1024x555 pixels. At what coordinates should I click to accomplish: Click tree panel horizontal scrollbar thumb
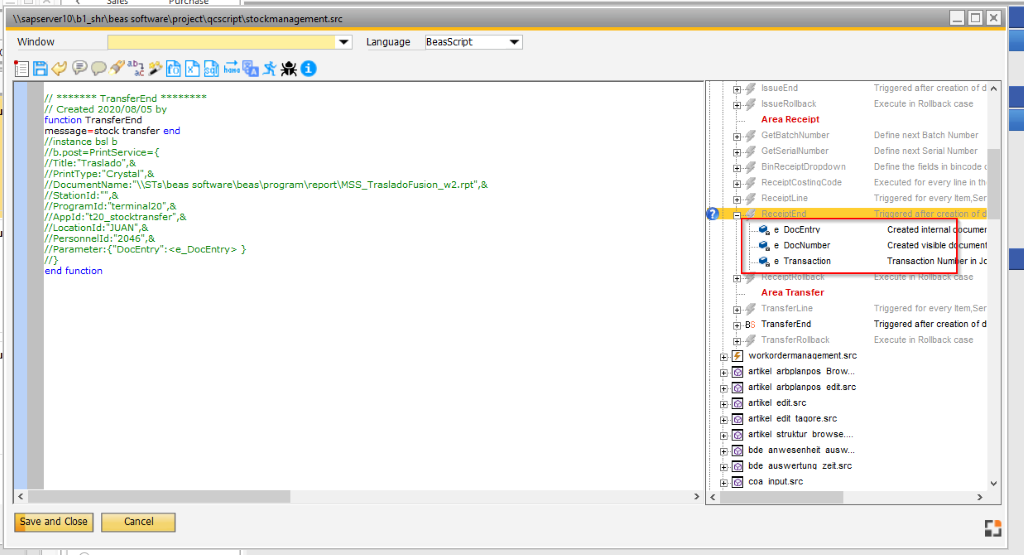point(781,498)
